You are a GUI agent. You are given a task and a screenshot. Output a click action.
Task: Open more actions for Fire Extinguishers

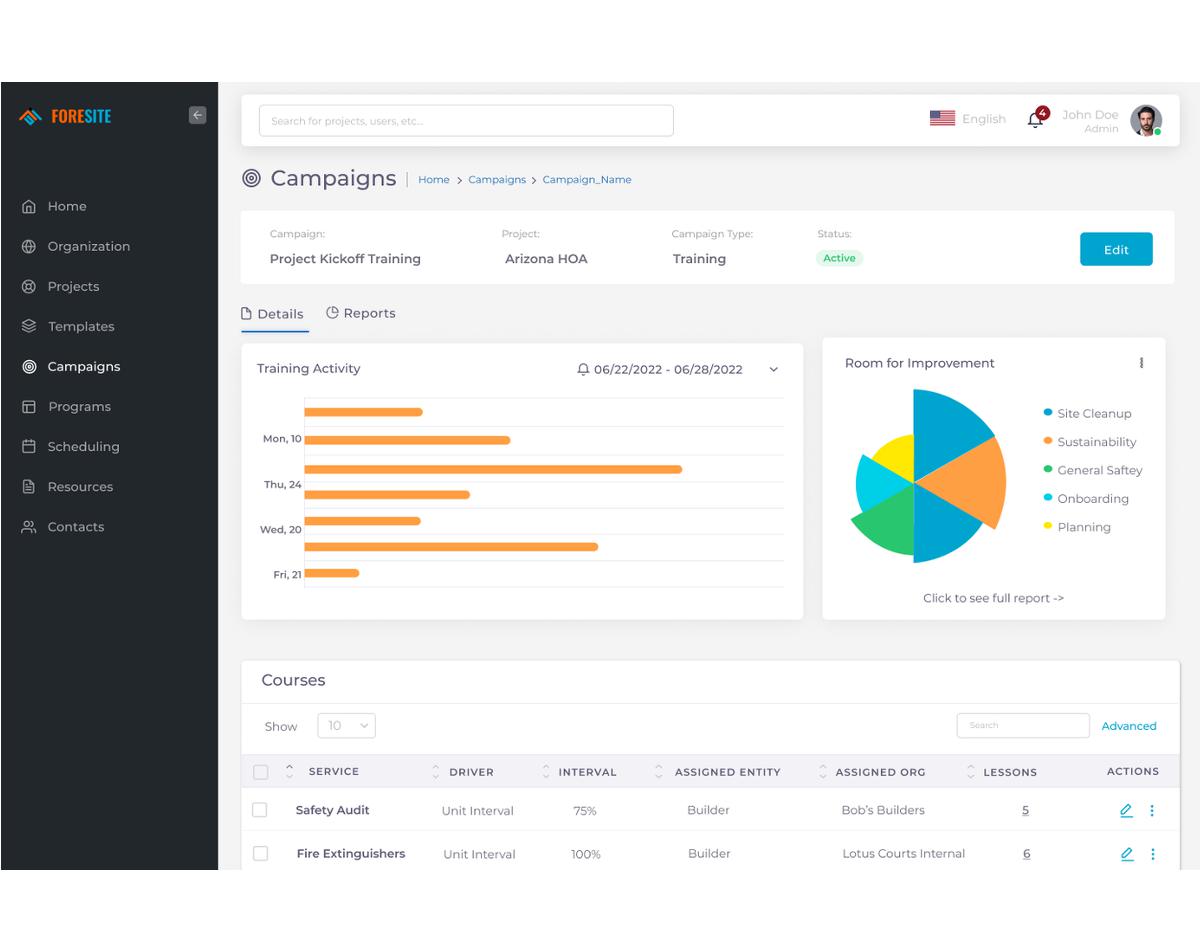1152,854
